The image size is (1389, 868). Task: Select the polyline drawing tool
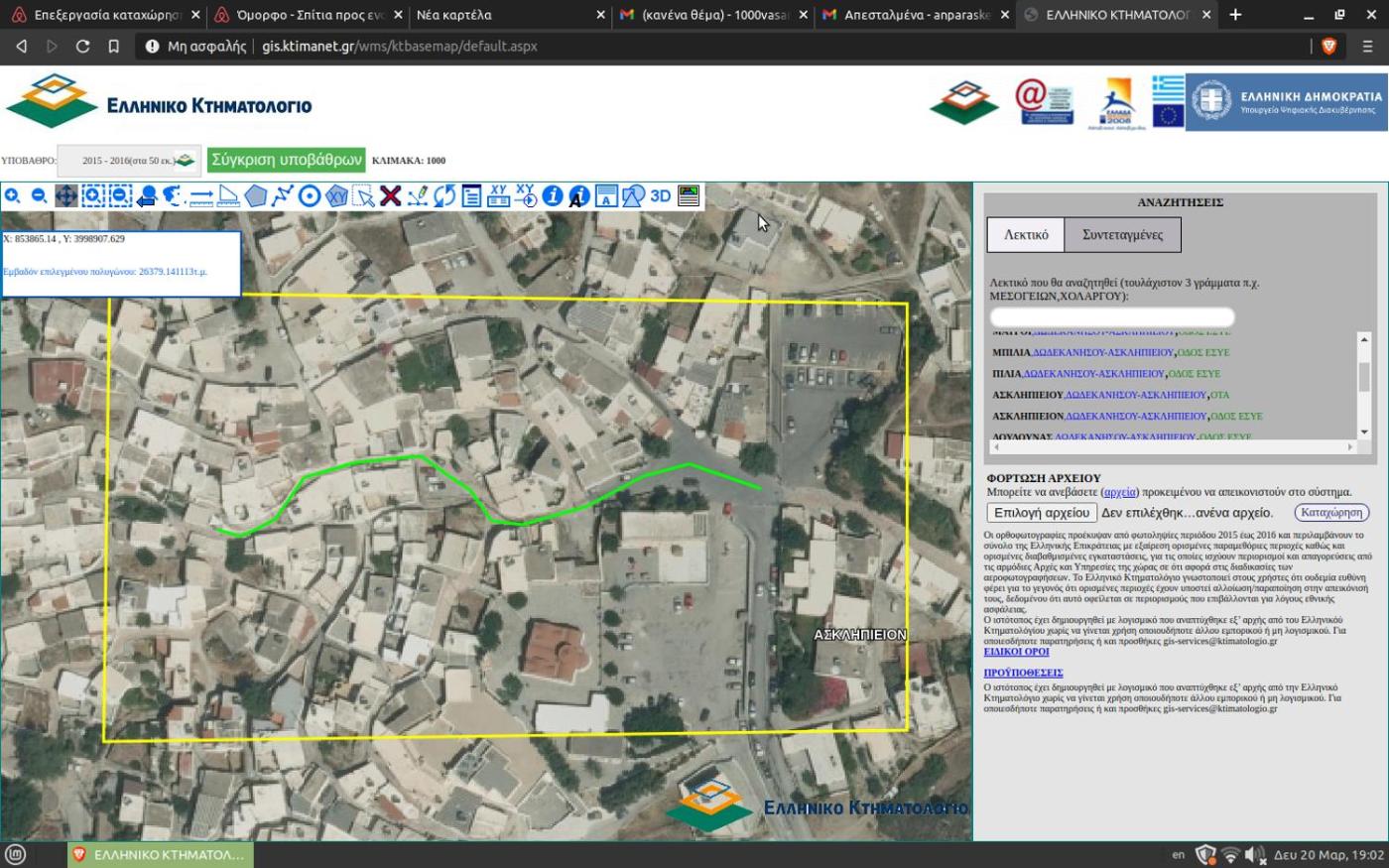click(283, 196)
